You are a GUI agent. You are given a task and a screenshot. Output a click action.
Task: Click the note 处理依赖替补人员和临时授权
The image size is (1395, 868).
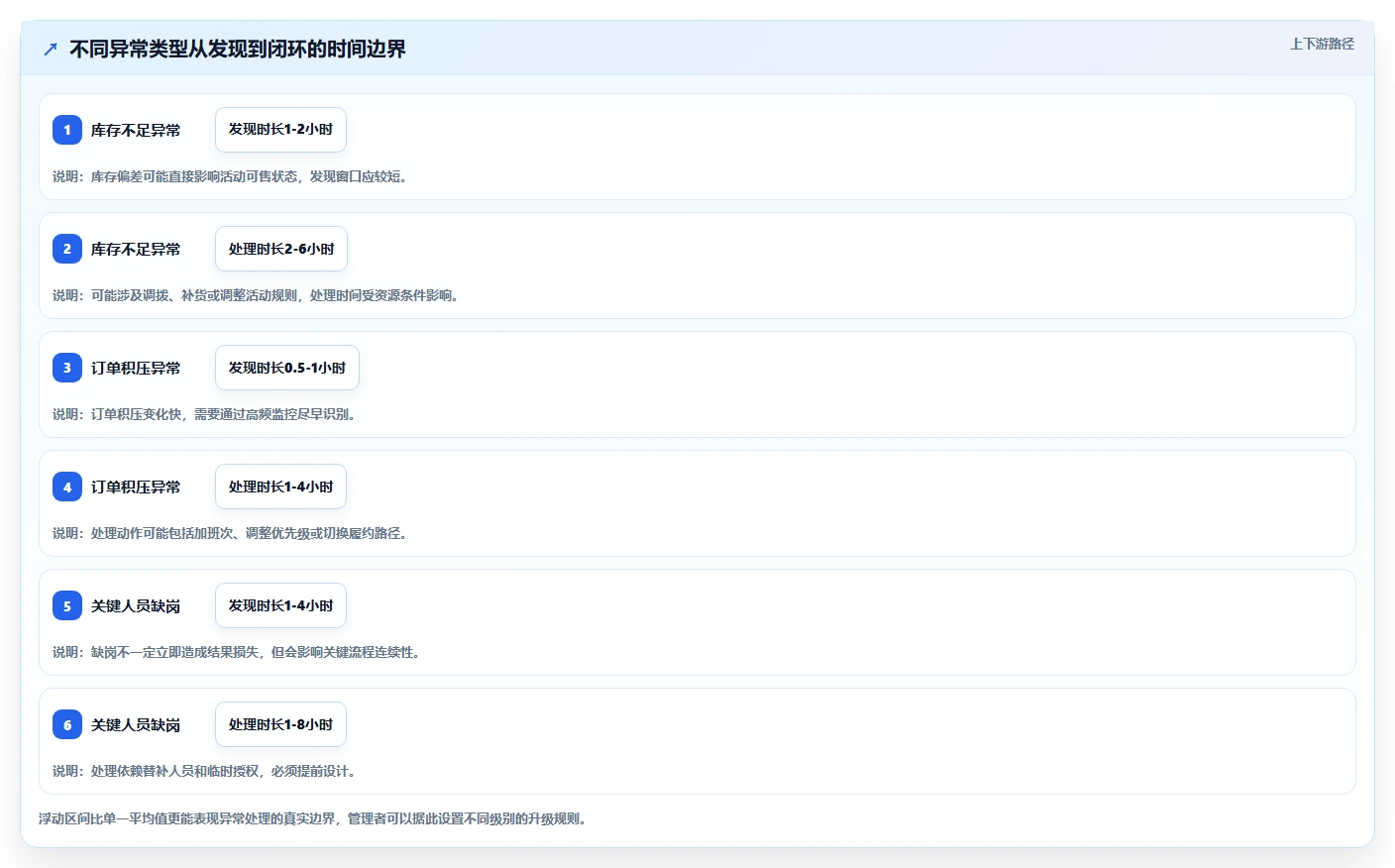click(175, 771)
